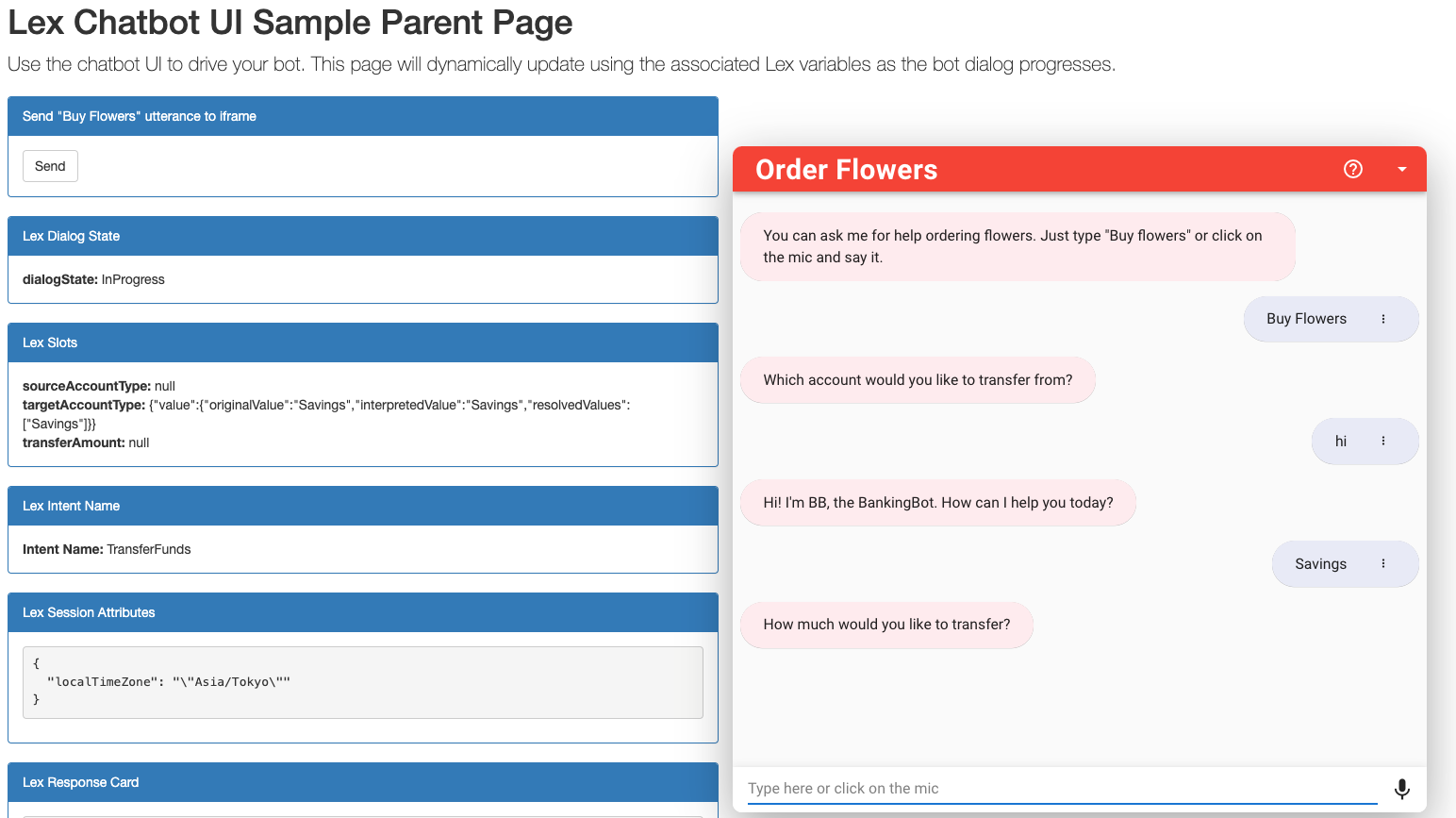Open the options menu on the hi message
The height and width of the screenshot is (818, 1456).
point(1383,441)
